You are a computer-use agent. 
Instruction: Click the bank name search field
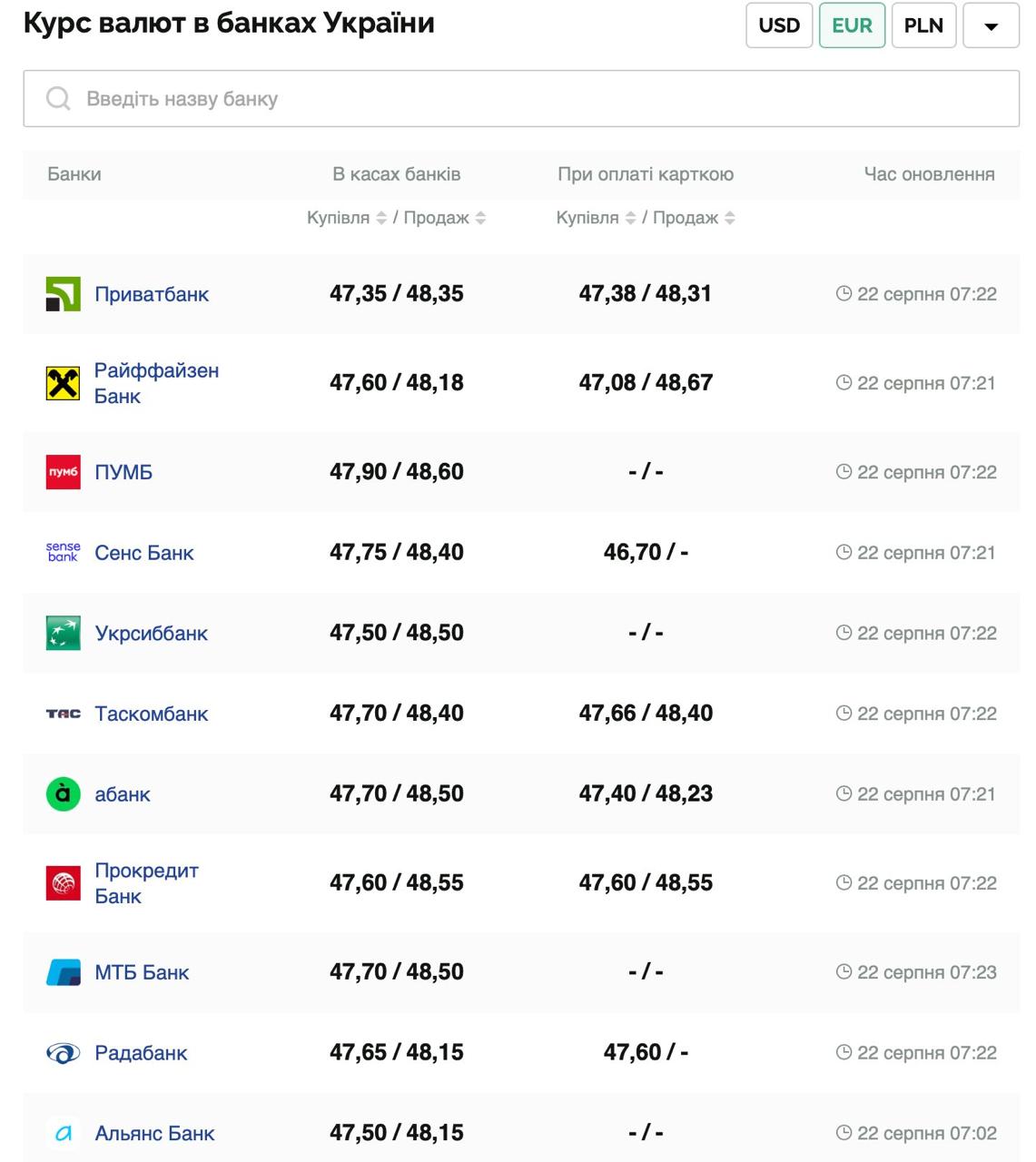(x=521, y=99)
